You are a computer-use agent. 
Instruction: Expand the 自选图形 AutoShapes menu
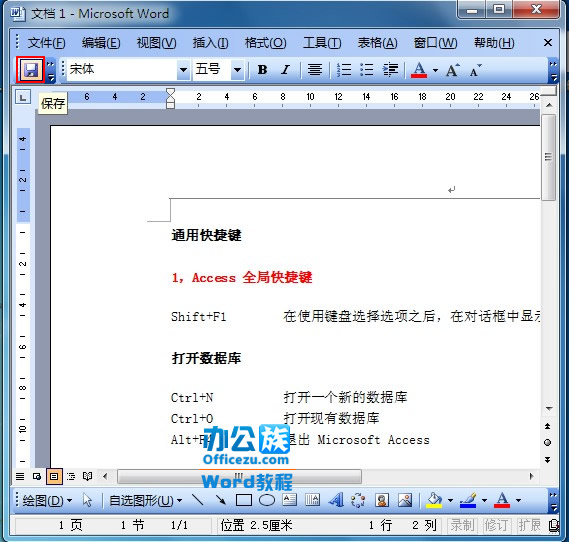tap(146, 501)
